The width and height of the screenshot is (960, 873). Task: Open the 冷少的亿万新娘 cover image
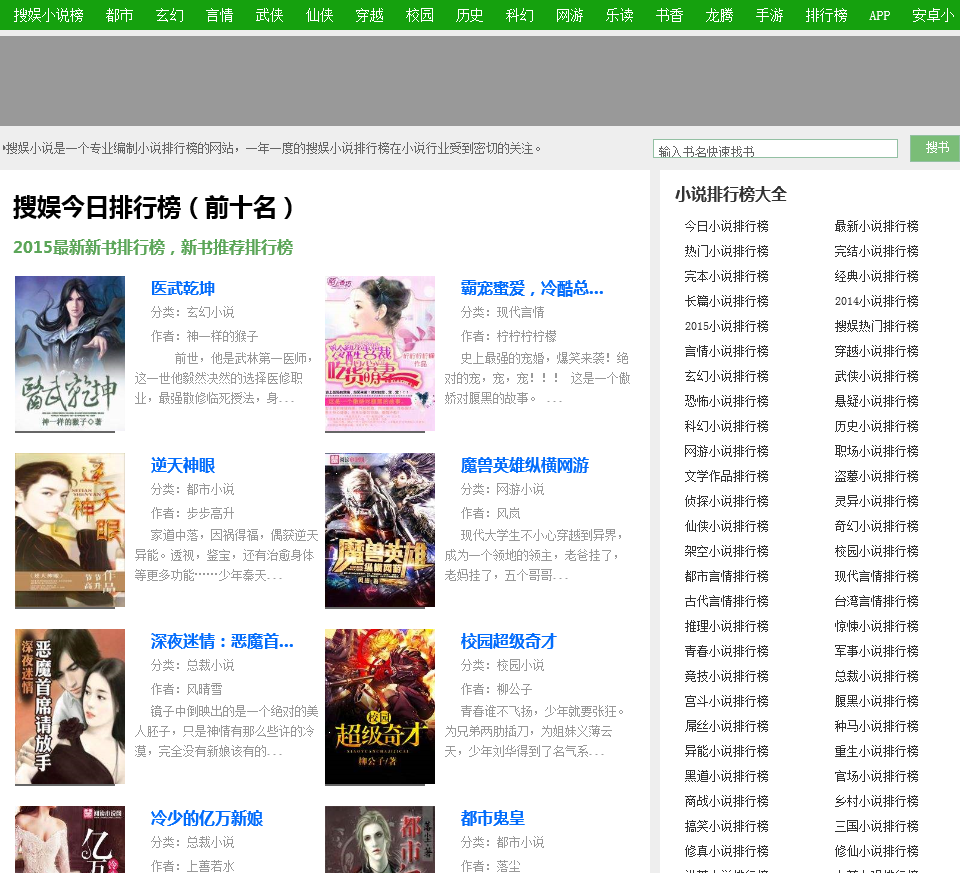70,839
